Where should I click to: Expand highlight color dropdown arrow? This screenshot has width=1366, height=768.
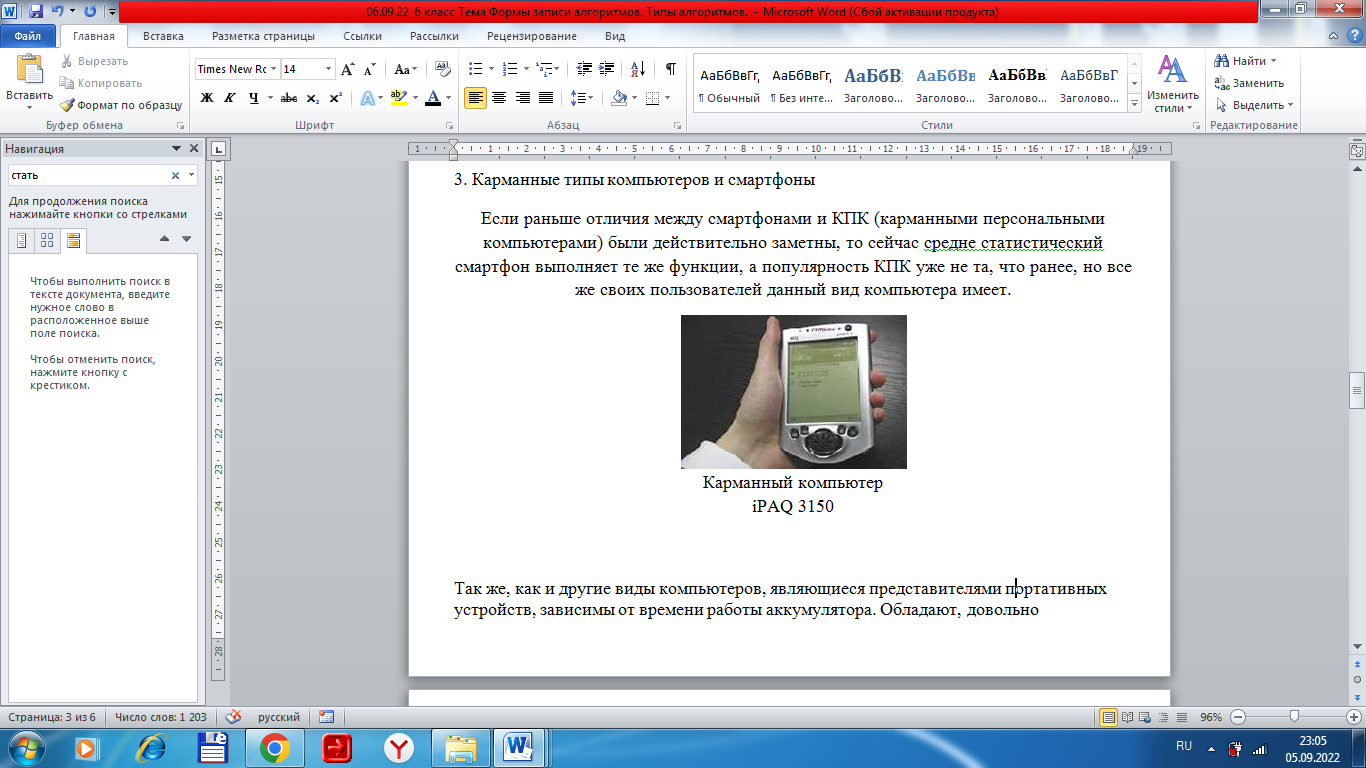(414, 98)
